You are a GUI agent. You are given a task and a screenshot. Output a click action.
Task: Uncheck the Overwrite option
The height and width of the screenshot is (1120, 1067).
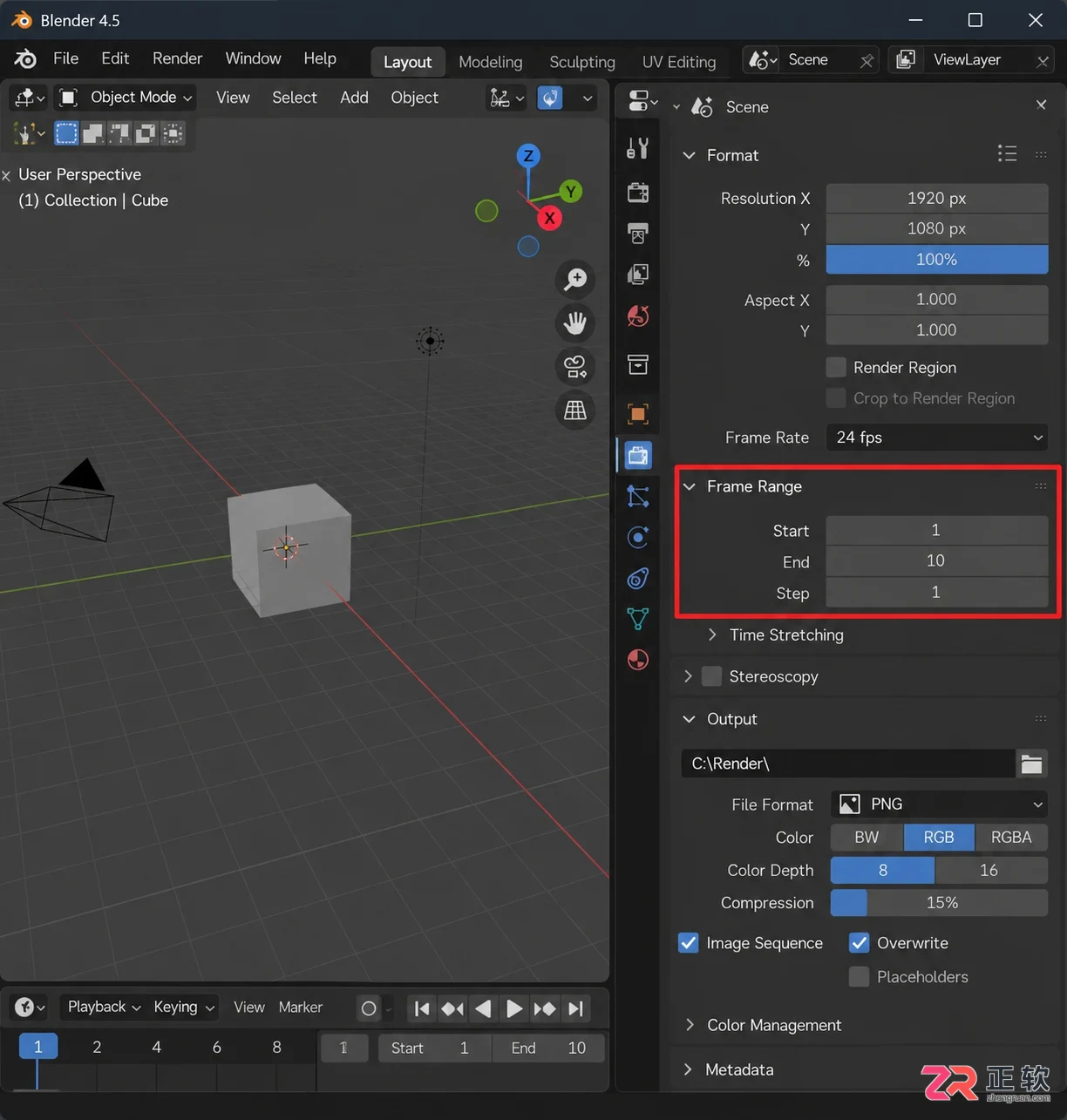(x=859, y=943)
